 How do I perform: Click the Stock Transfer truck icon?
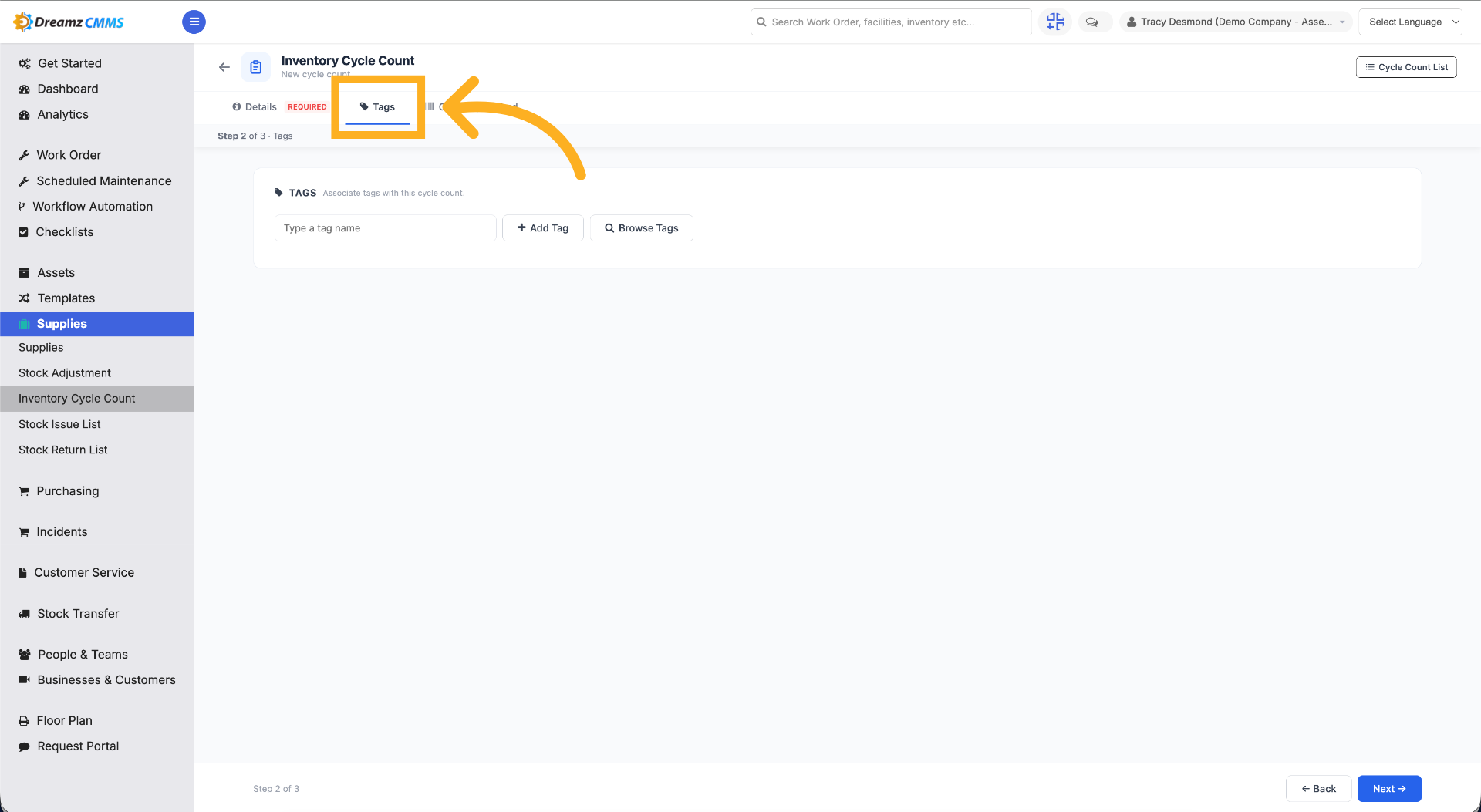[24, 614]
